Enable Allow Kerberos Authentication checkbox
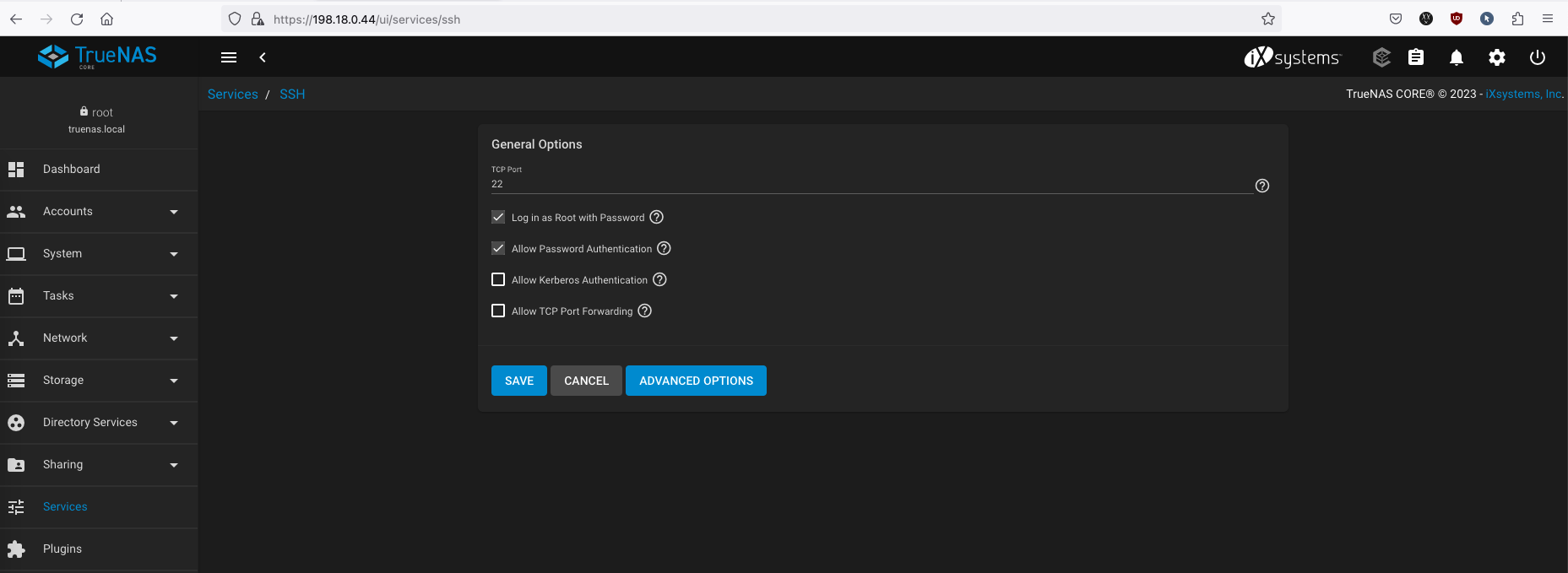Image resolution: width=1568 pixels, height=573 pixels. [x=498, y=279]
